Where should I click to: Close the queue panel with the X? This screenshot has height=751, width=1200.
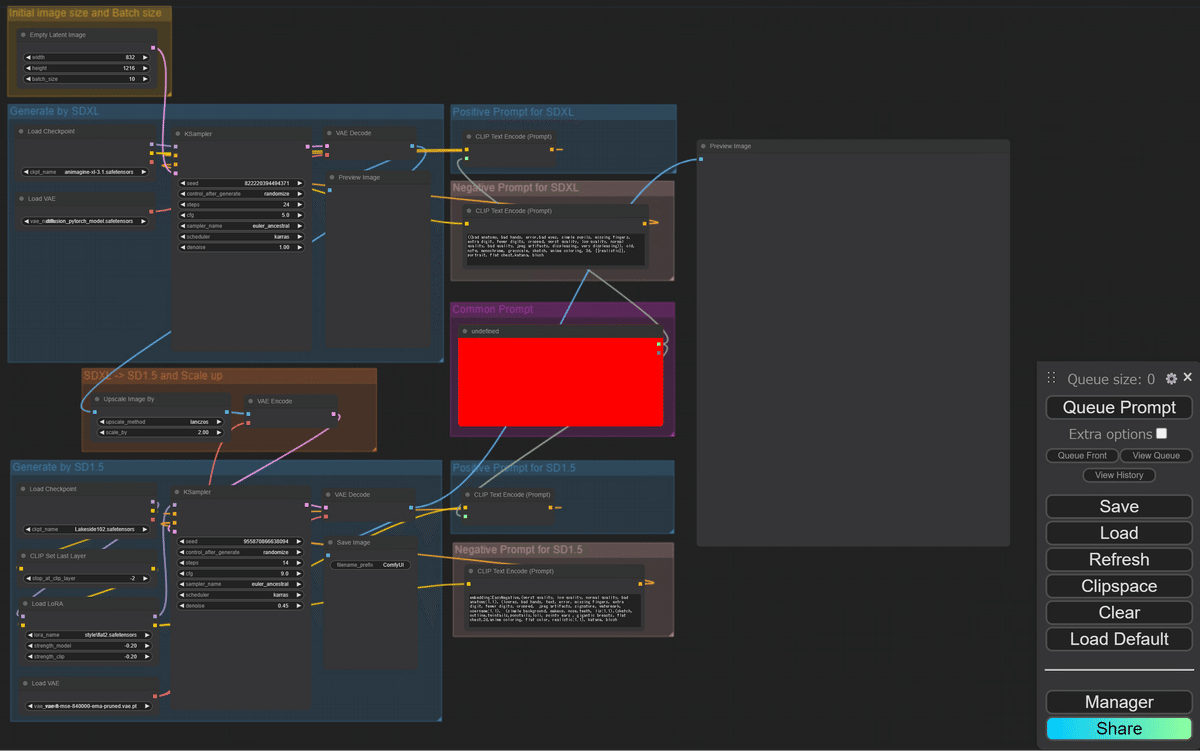coord(1188,377)
